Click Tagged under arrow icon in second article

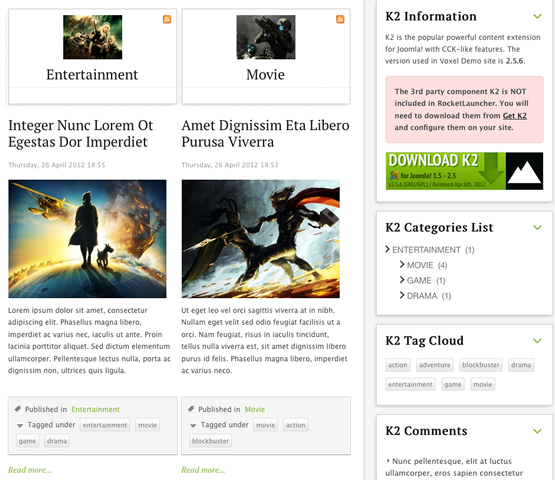(193, 425)
